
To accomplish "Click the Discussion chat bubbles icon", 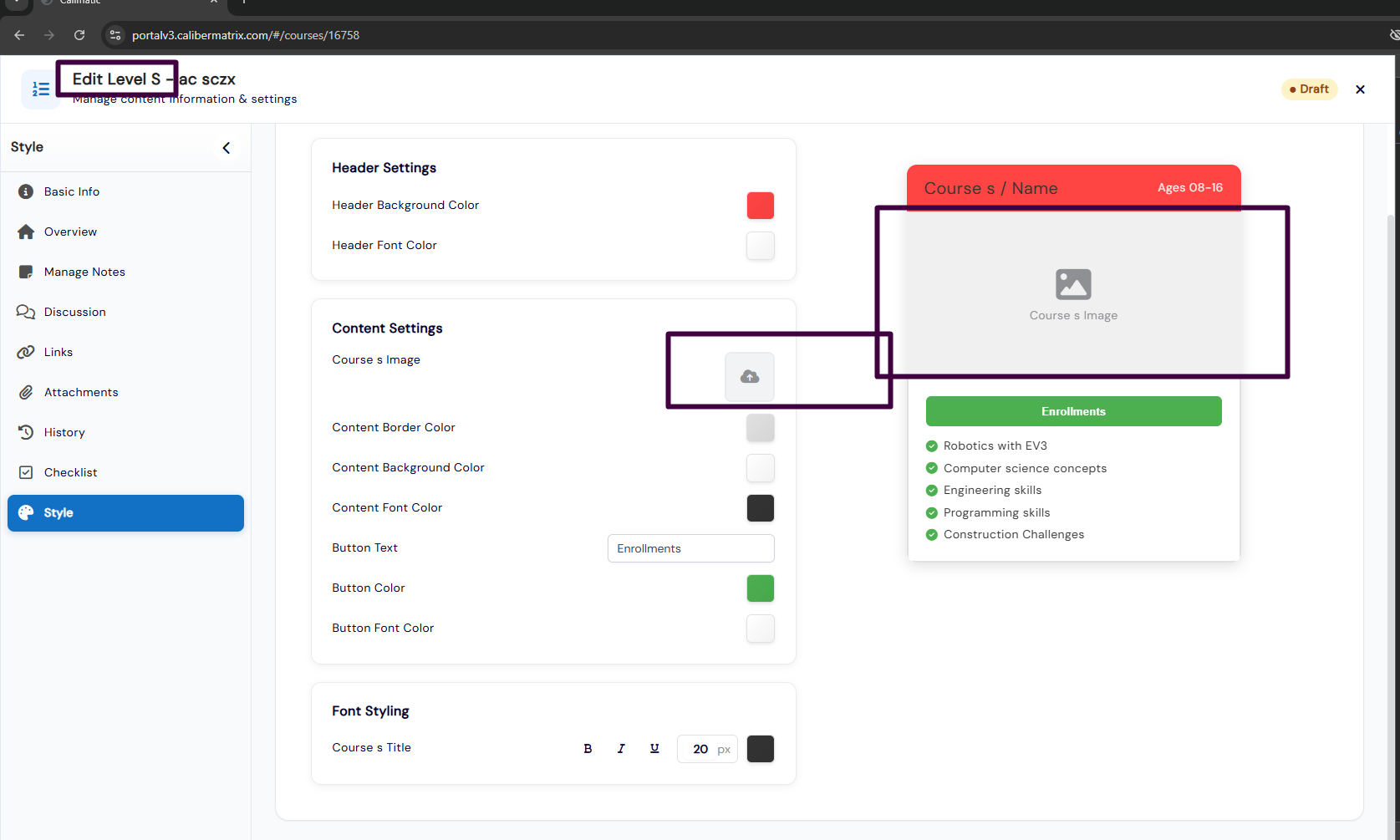I will 26,312.
